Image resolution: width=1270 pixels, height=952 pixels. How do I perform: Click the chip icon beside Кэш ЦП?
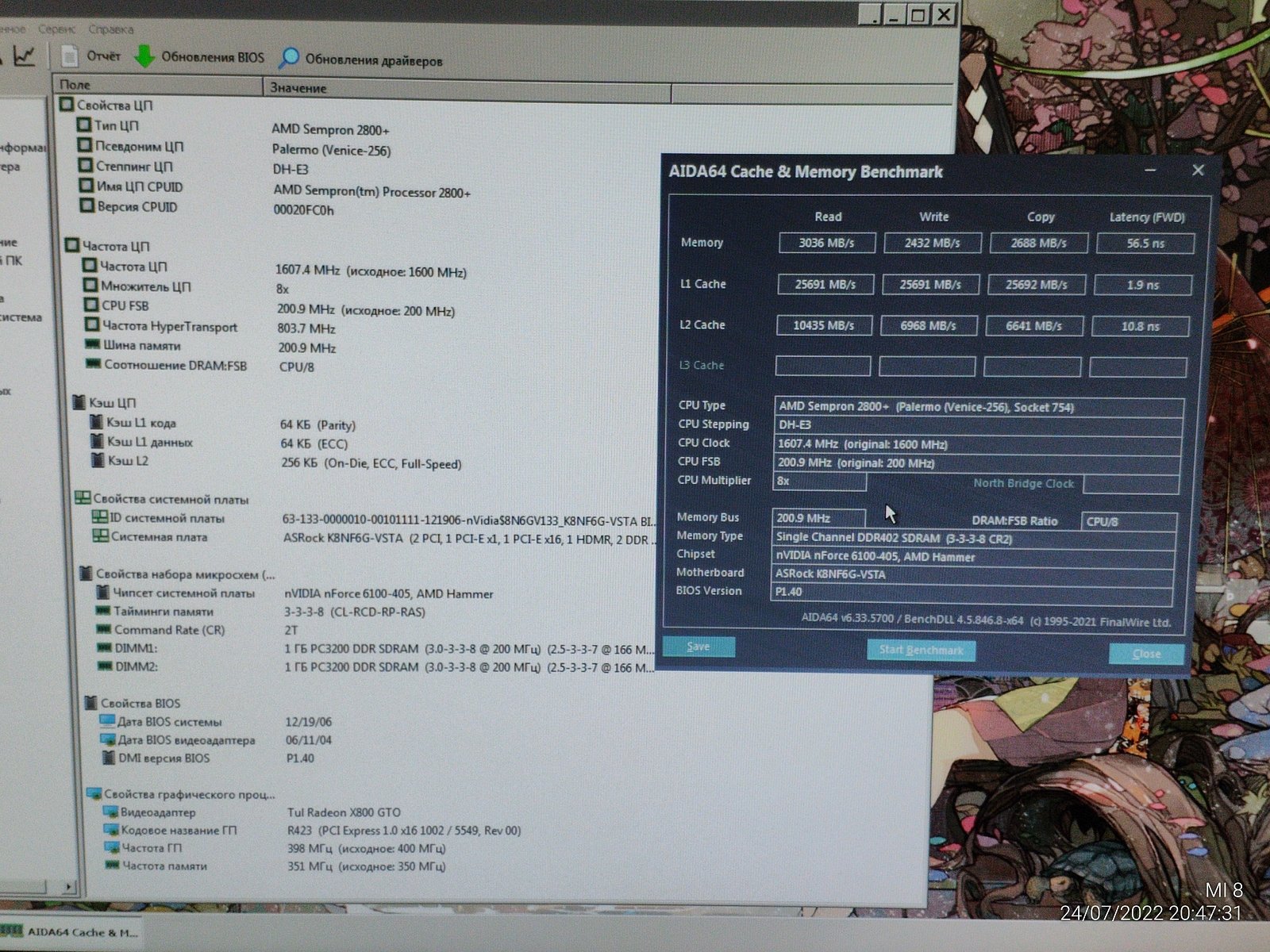click(x=79, y=402)
